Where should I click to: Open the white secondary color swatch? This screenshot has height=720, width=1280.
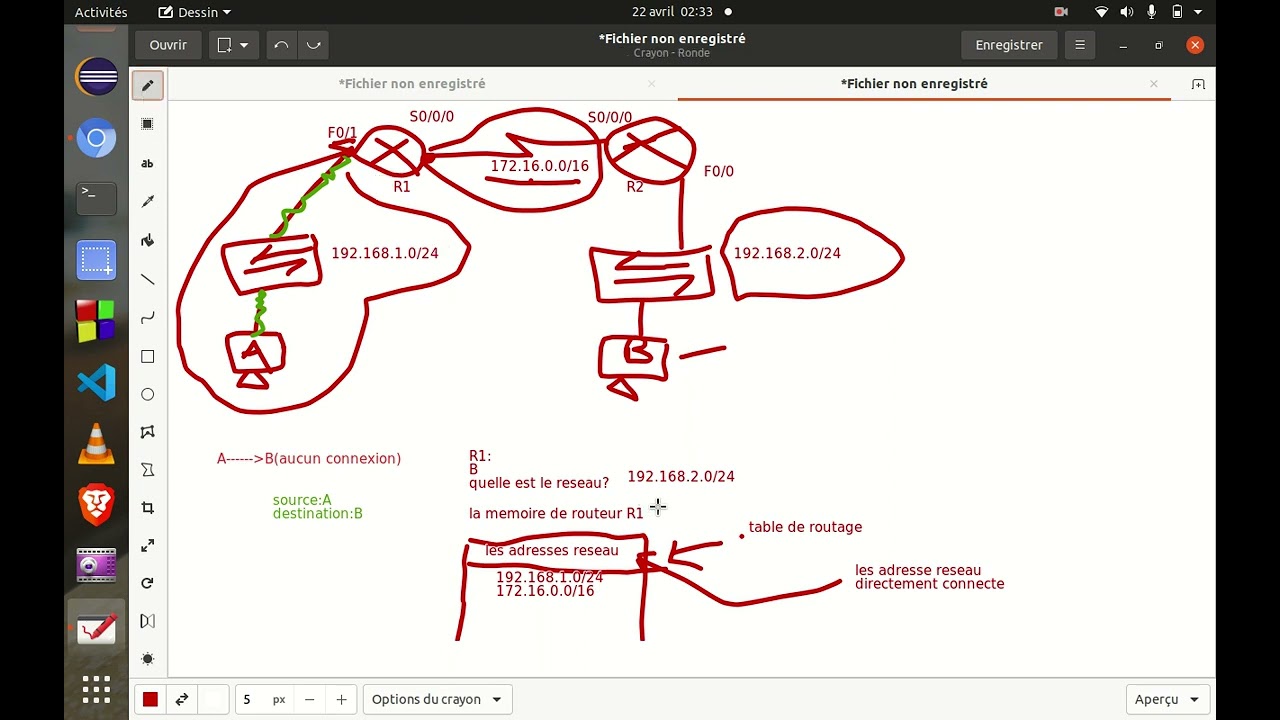(x=213, y=700)
